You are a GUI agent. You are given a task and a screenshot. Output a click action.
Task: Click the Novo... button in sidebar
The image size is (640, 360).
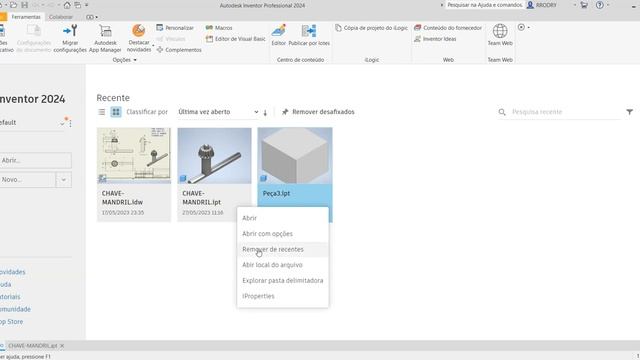pyautogui.click(x=27, y=180)
